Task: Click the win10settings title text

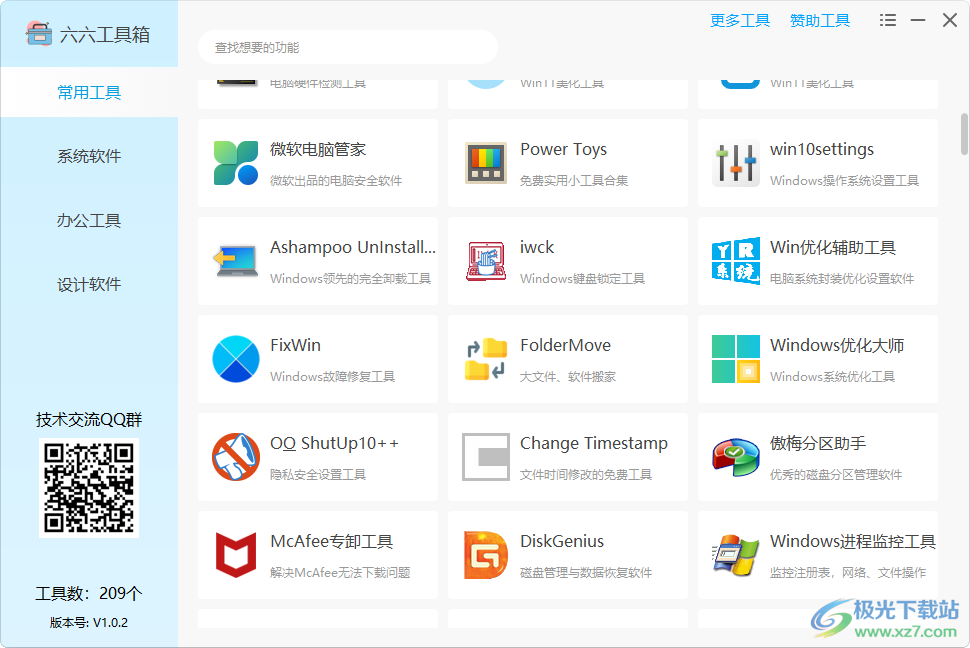Action: click(x=822, y=149)
